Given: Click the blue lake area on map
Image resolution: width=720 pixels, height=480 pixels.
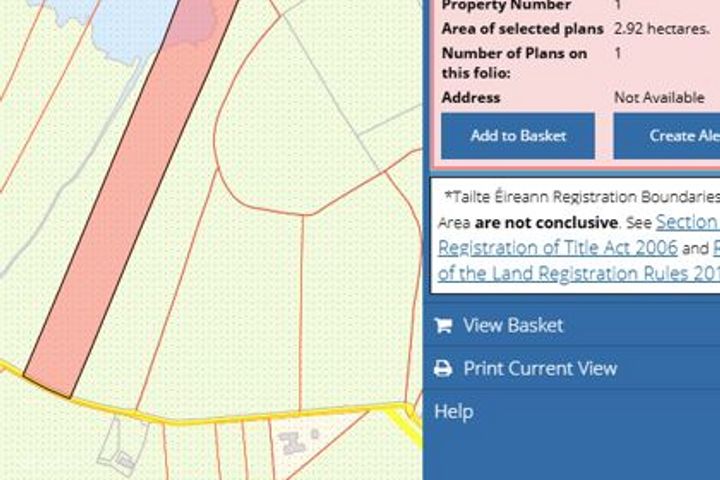Looking at the screenshot, I should tap(131, 25).
